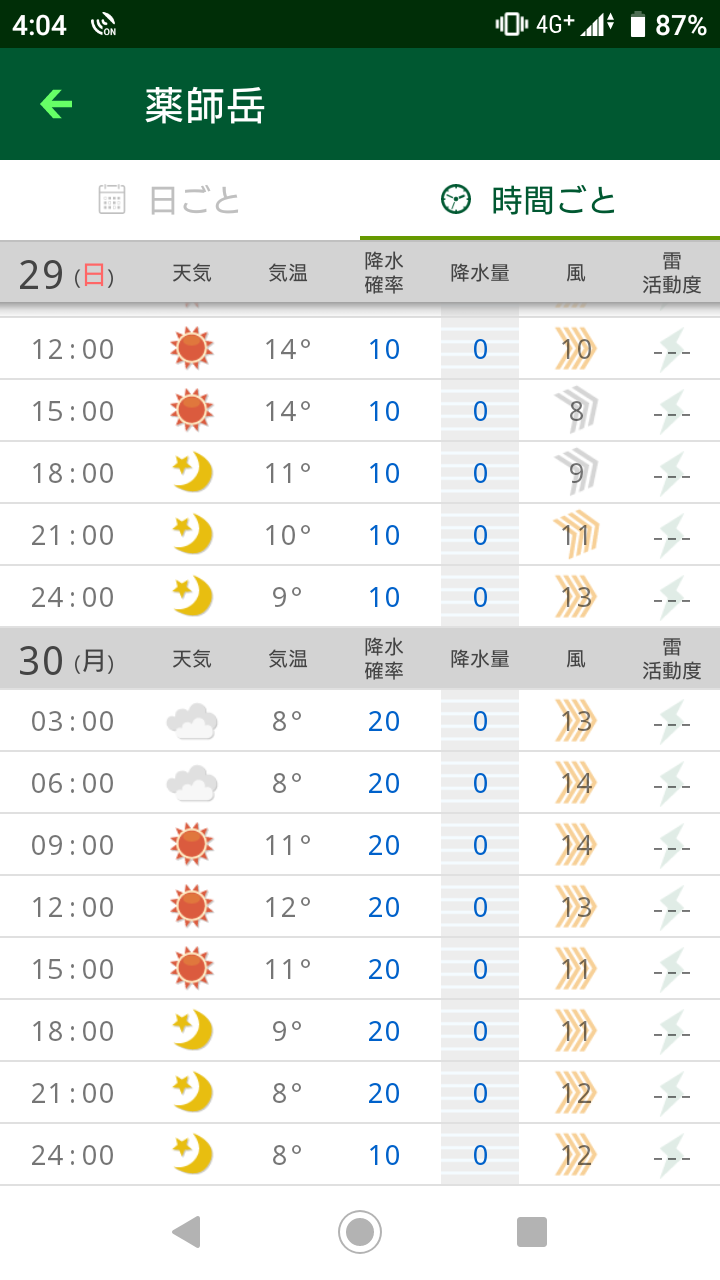Tap the 30 (月) date header
The width and height of the screenshot is (720, 1280).
[x=66, y=660]
